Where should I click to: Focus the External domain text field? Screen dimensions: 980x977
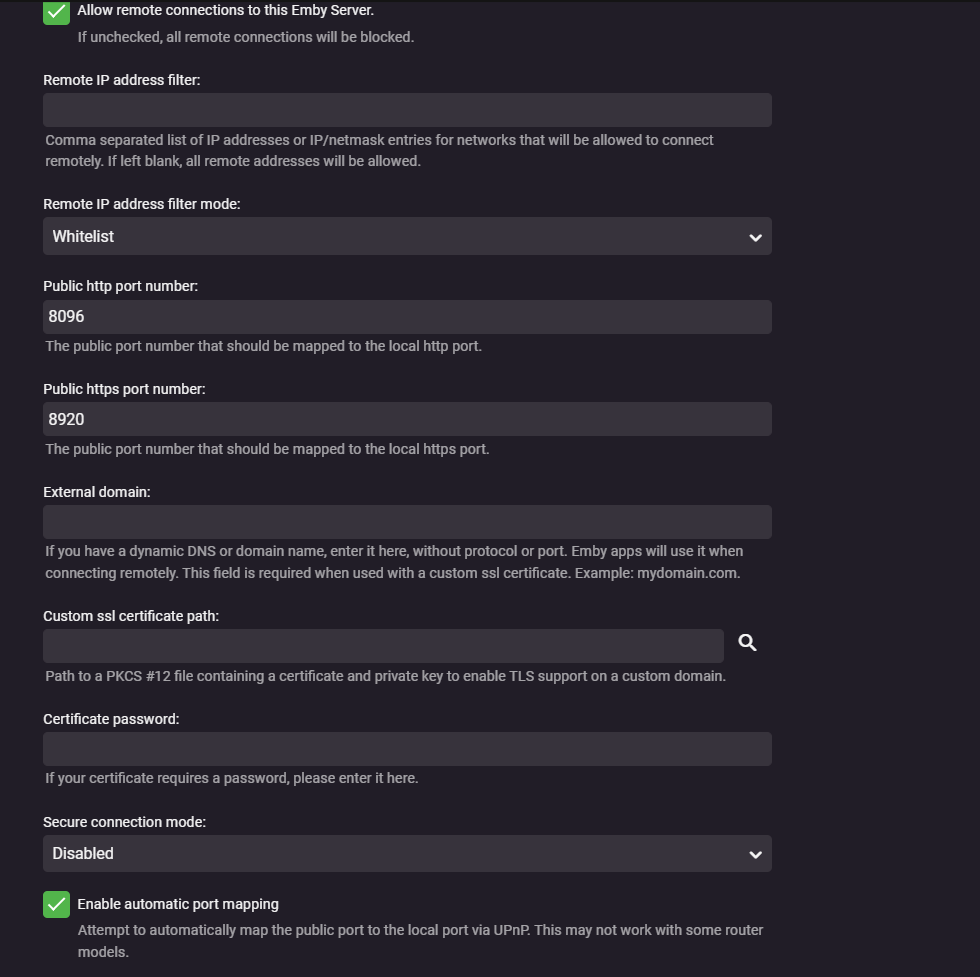407,522
